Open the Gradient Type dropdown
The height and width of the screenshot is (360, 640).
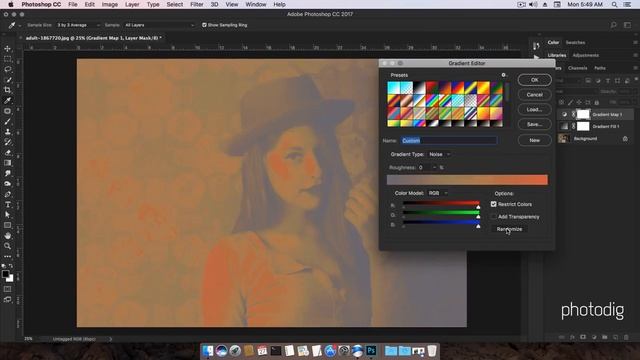(x=439, y=154)
